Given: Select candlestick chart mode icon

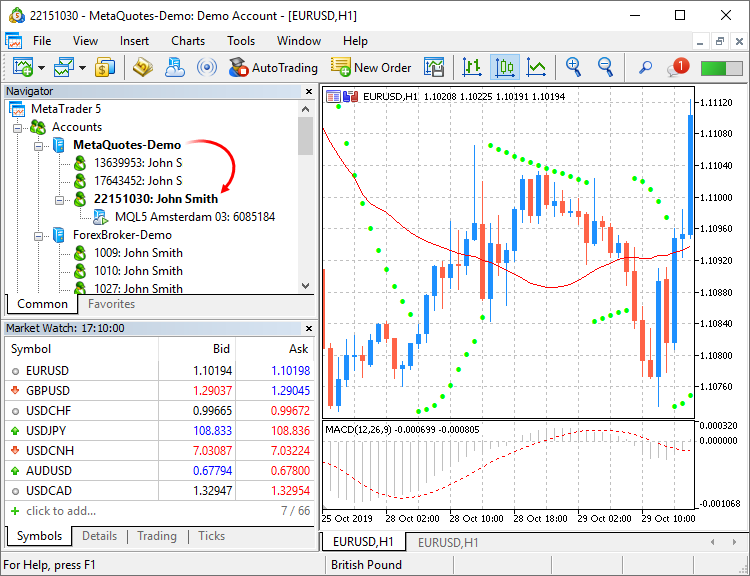Looking at the screenshot, I should coord(504,68).
